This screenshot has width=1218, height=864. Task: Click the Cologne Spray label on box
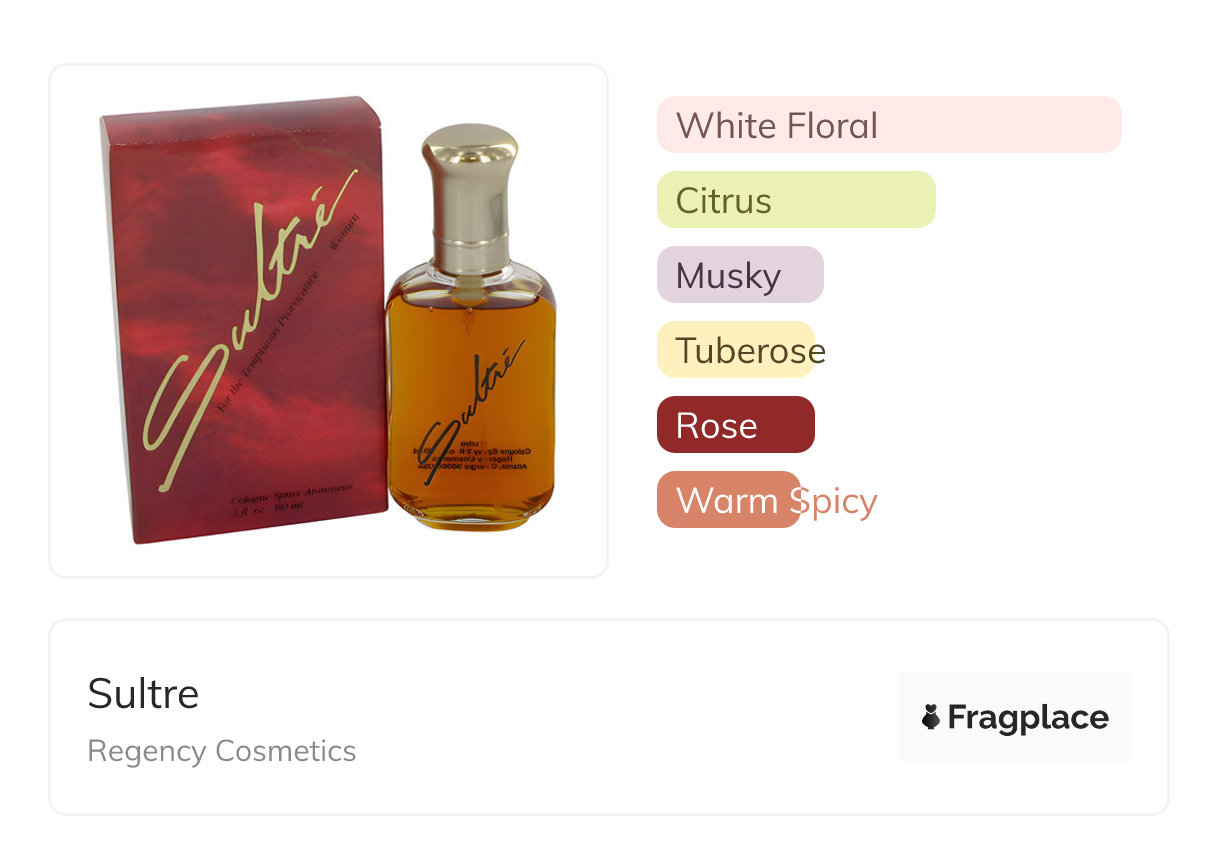coord(295,501)
